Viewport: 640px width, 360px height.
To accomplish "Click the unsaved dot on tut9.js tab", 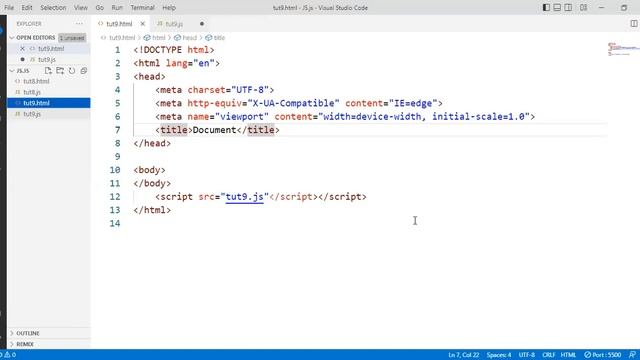I will [202, 24].
